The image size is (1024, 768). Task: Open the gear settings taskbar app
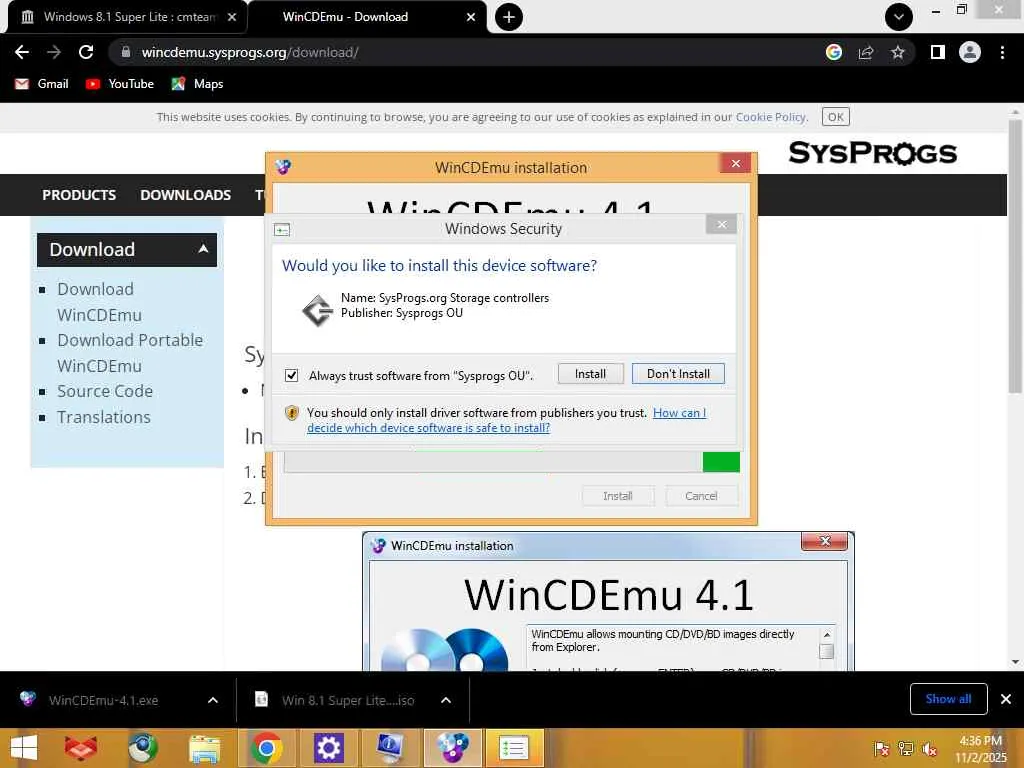(328, 748)
